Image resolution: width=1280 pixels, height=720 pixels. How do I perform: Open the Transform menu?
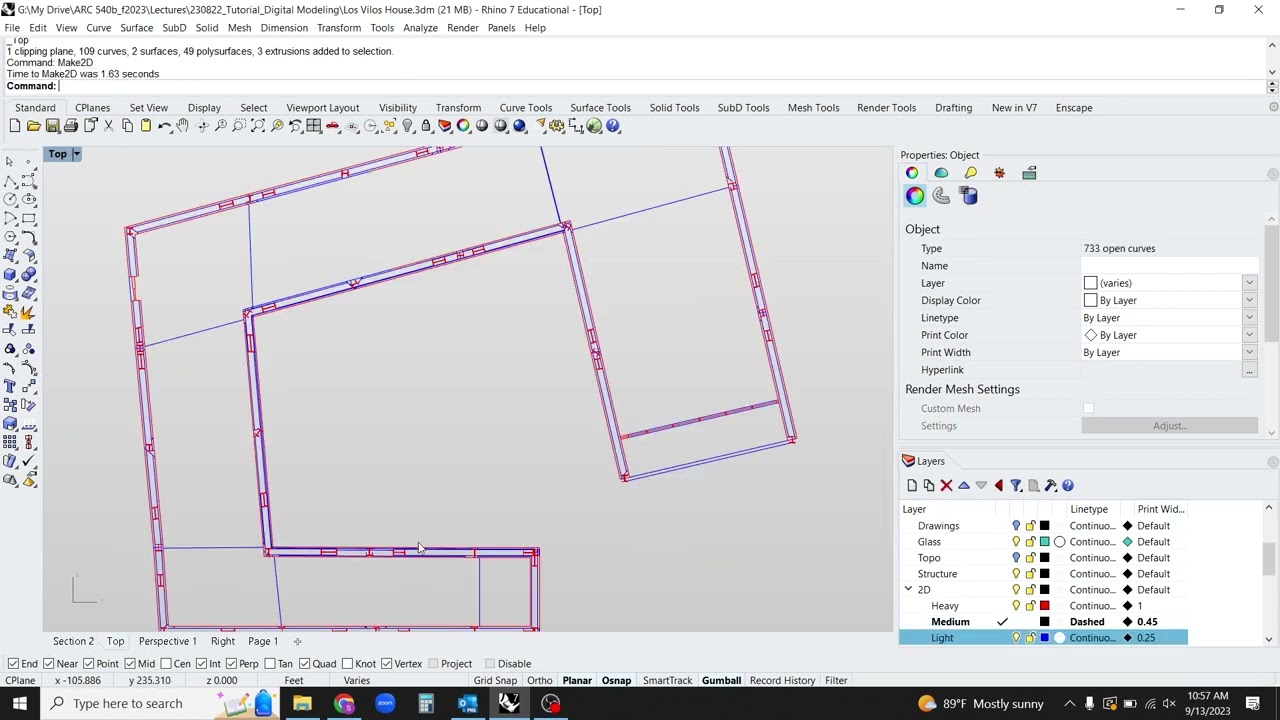(x=339, y=28)
